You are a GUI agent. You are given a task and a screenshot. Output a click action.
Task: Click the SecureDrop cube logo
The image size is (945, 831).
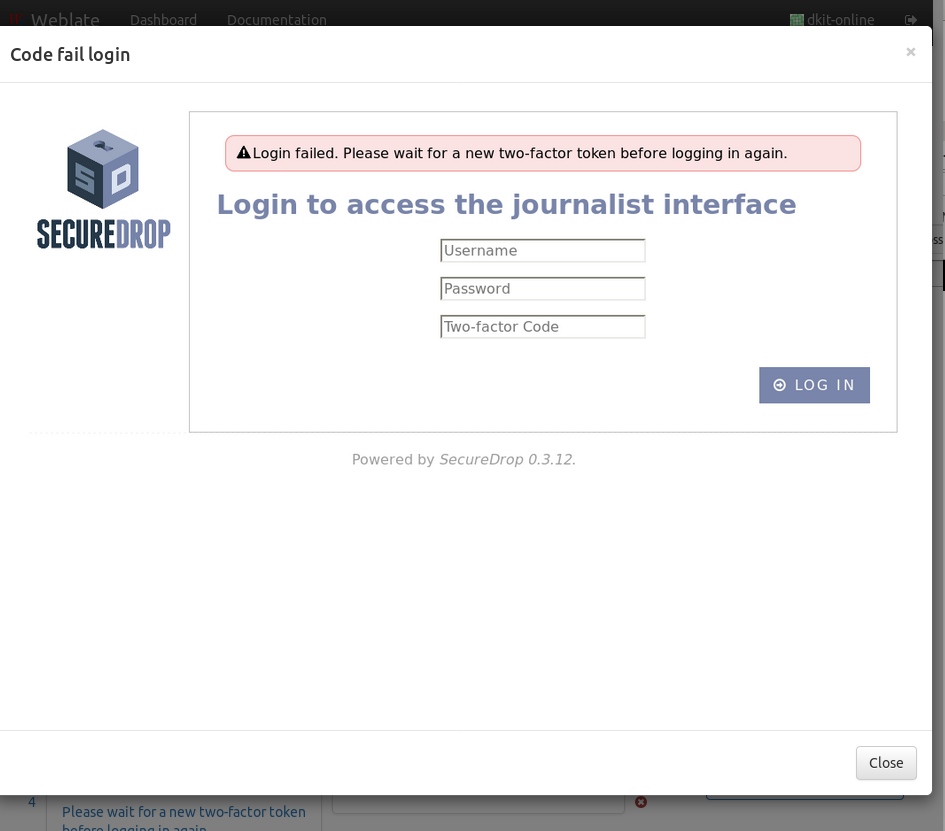(x=103, y=169)
